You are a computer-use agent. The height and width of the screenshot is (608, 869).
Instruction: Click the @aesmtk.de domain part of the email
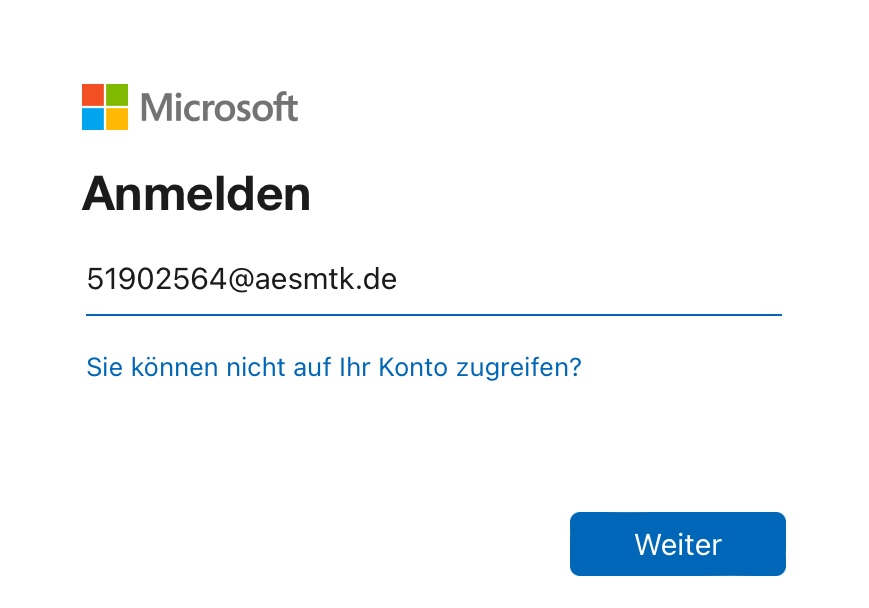click(x=313, y=279)
